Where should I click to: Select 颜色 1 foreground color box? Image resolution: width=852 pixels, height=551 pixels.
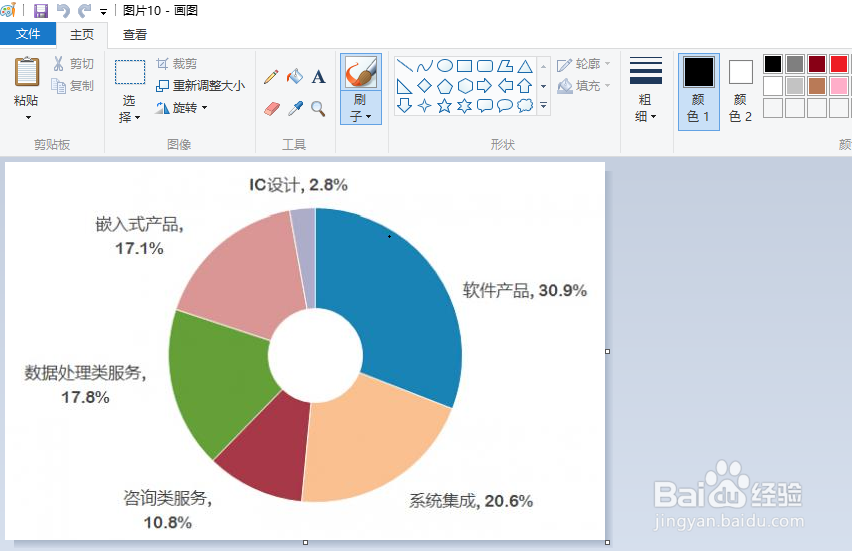(699, 91)
